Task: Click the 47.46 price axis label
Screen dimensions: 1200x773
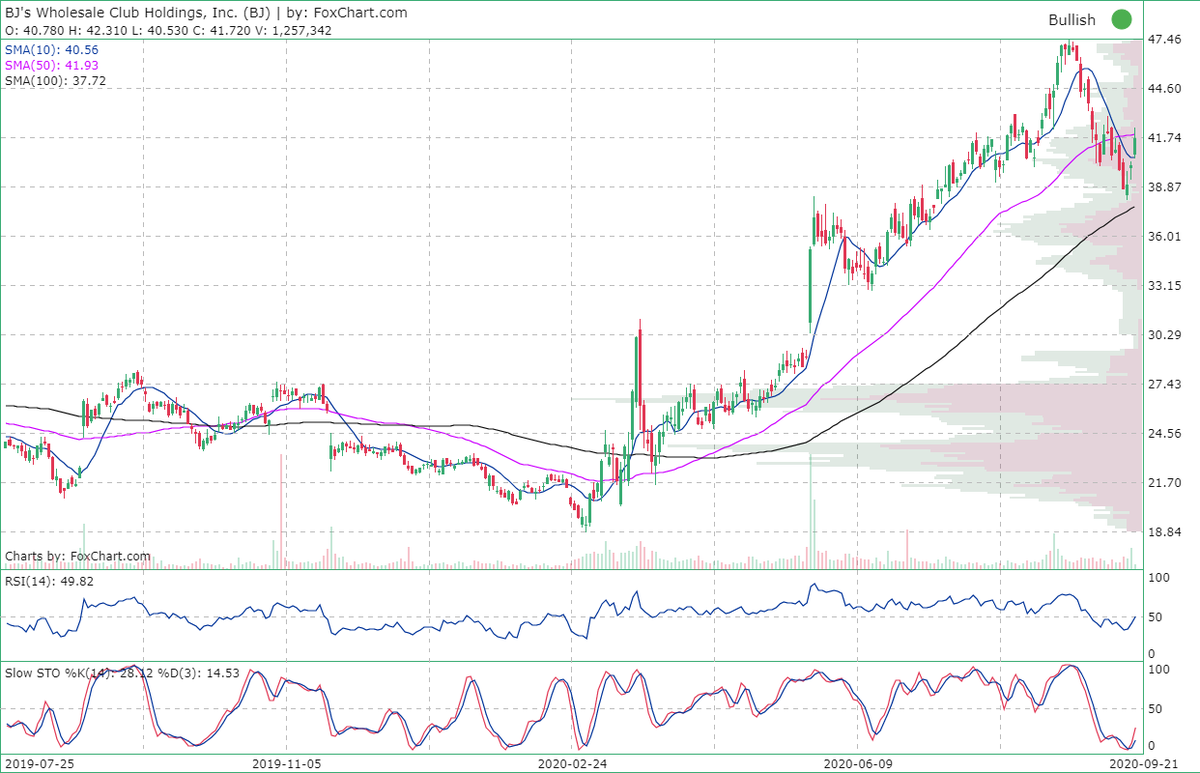Action: point(1166,40)
